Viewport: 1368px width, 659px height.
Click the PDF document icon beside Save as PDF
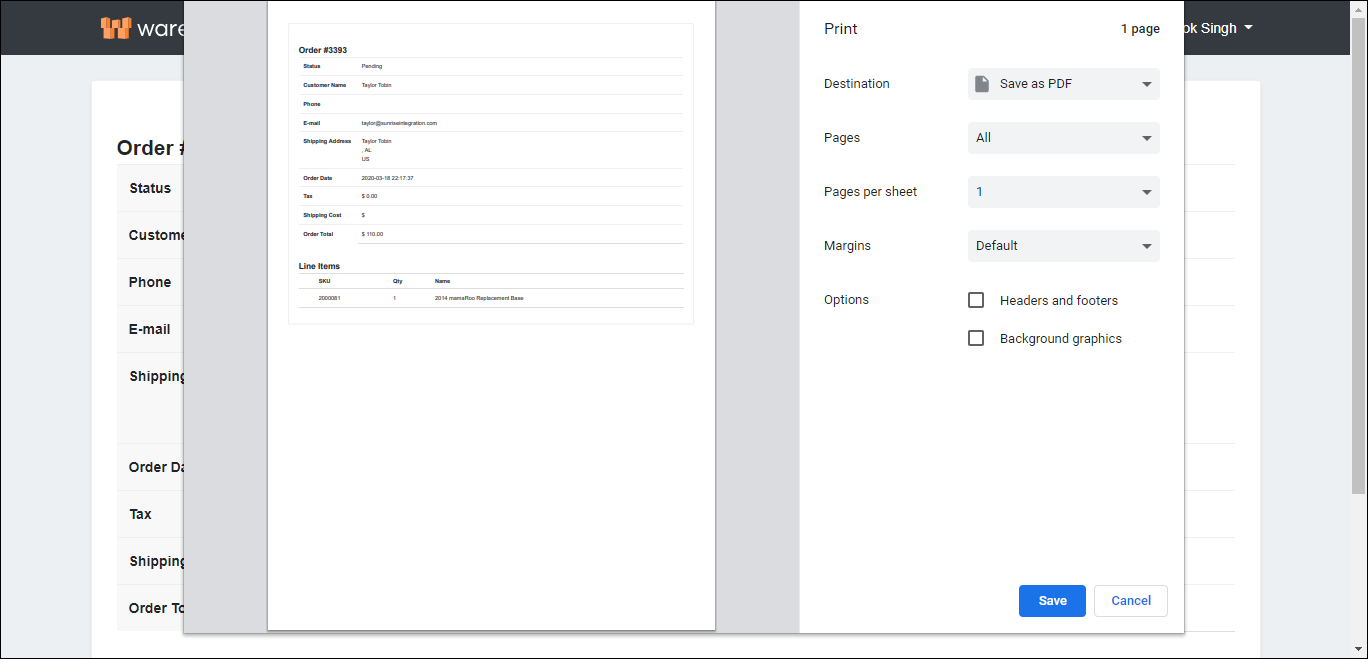tap(981, 83)
